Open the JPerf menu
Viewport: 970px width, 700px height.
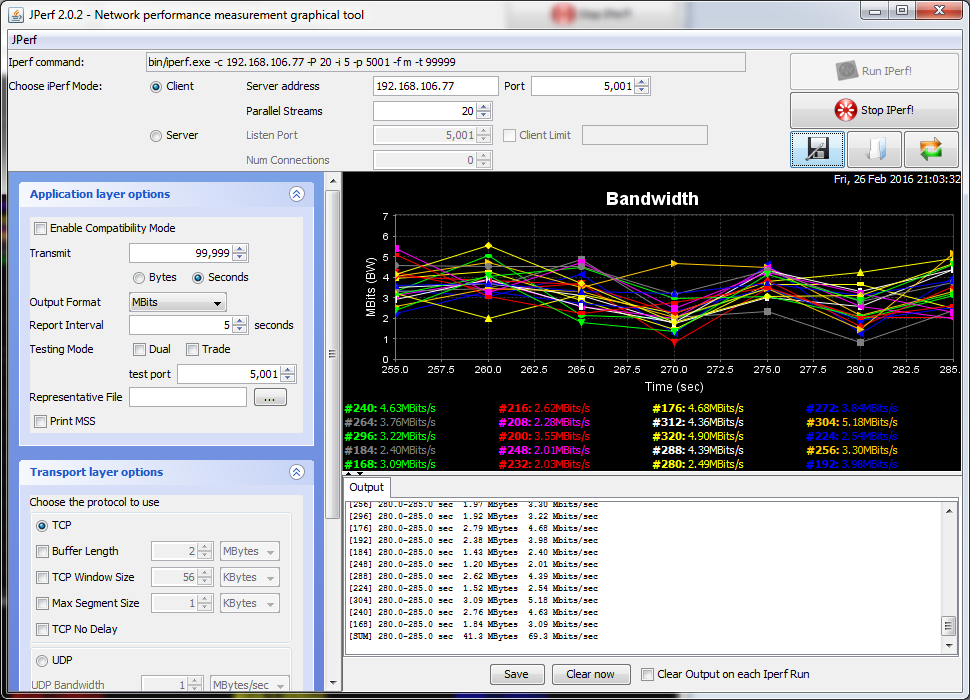point(23,41)
